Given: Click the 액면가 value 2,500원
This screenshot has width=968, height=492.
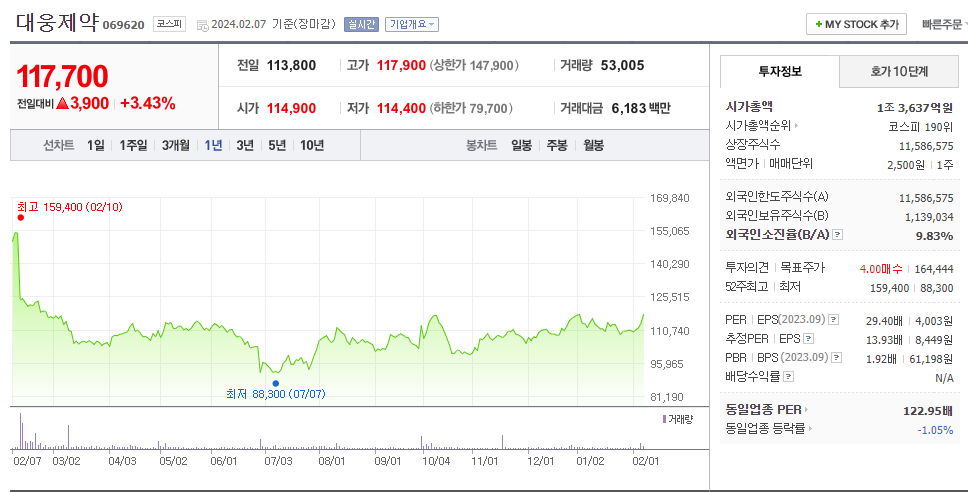Looking at the screenshot, I should pyautogui.click(x=906, y=165).
